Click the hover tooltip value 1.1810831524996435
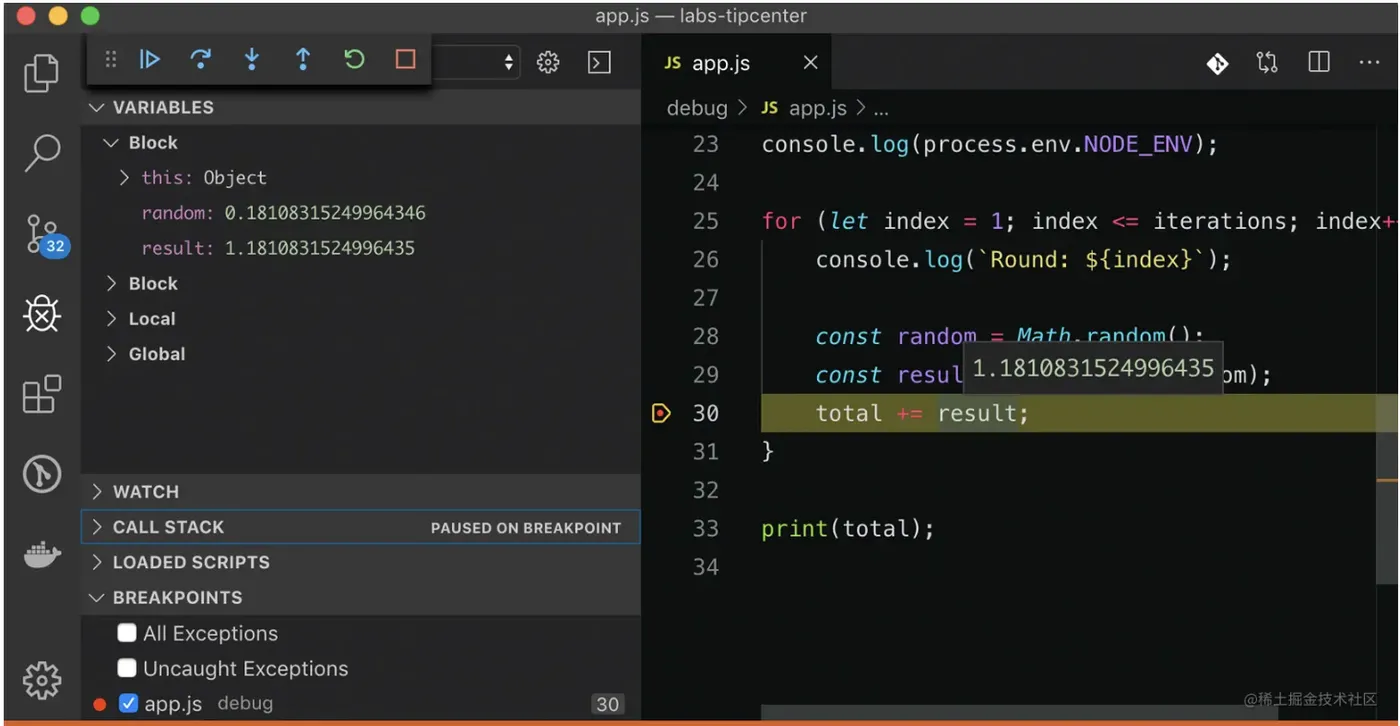This screenshot has height=726, width=1400. click(1093, 368)
